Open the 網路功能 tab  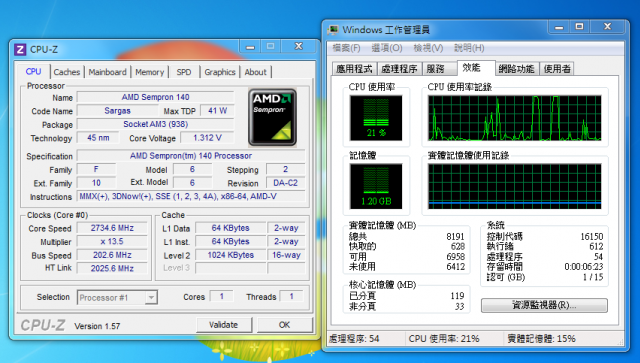point(517,69)
